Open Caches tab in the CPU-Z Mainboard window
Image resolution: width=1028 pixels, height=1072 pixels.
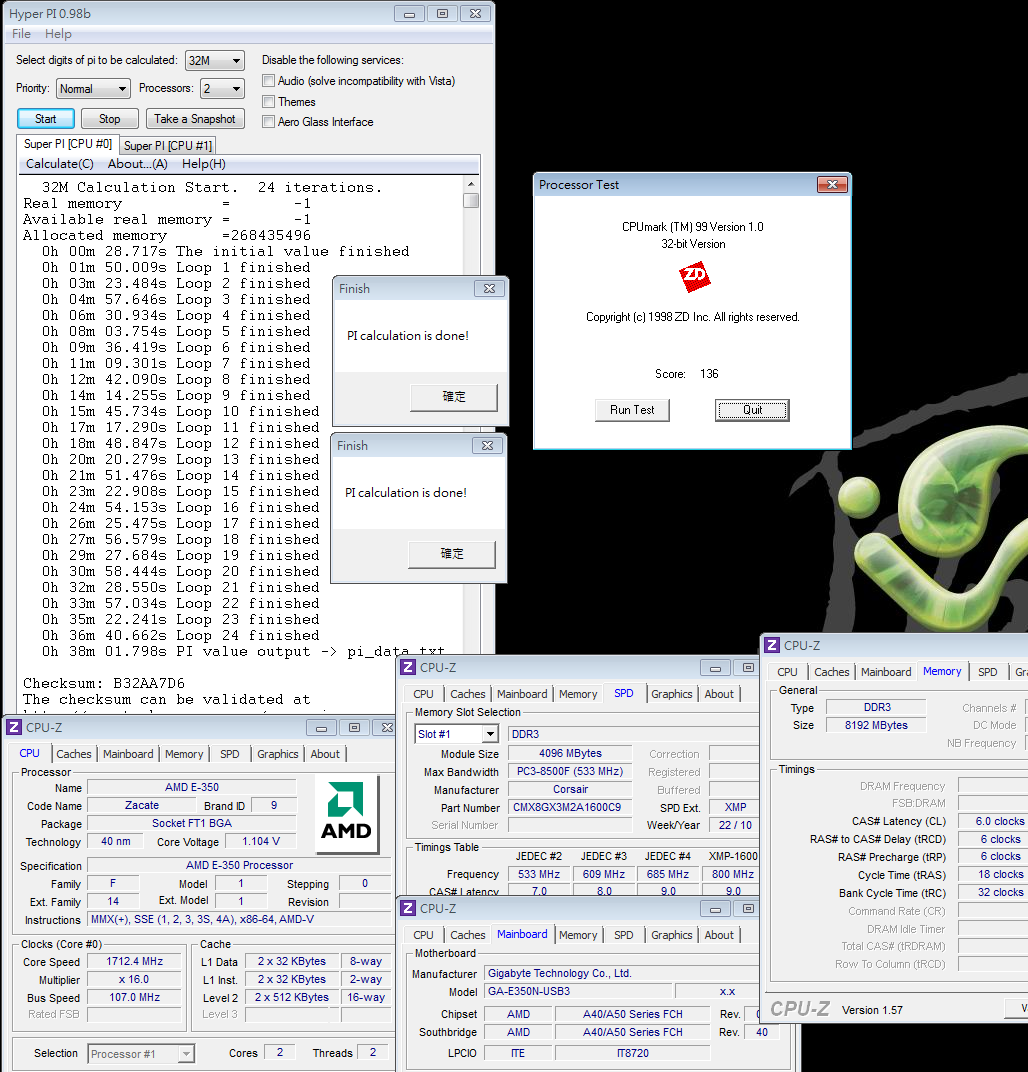tap(468, 935)
